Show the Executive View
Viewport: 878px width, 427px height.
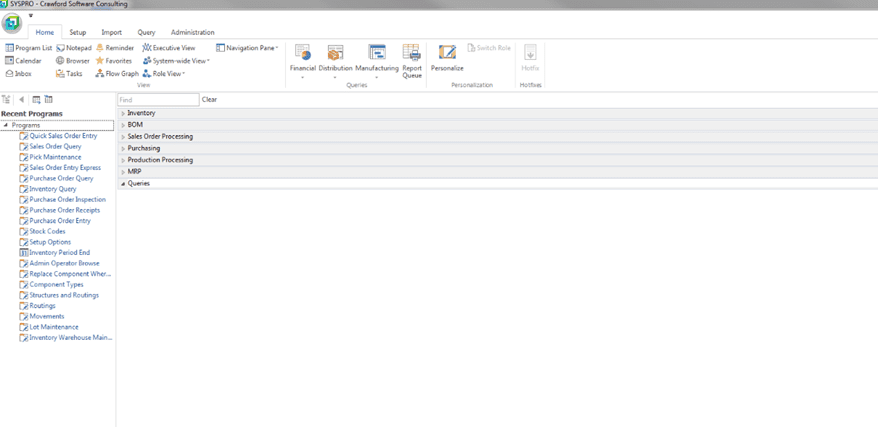(169, 48)
